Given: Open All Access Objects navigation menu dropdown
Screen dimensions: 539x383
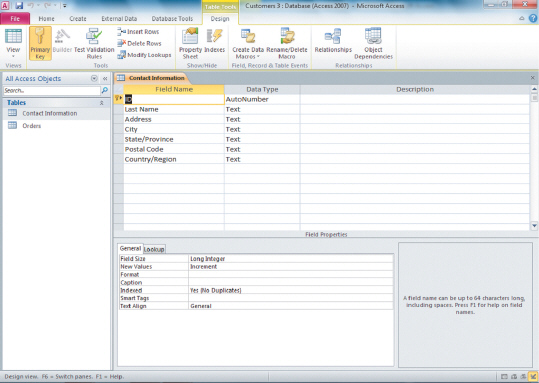Looking at the screenshot, I should (94, 78).
